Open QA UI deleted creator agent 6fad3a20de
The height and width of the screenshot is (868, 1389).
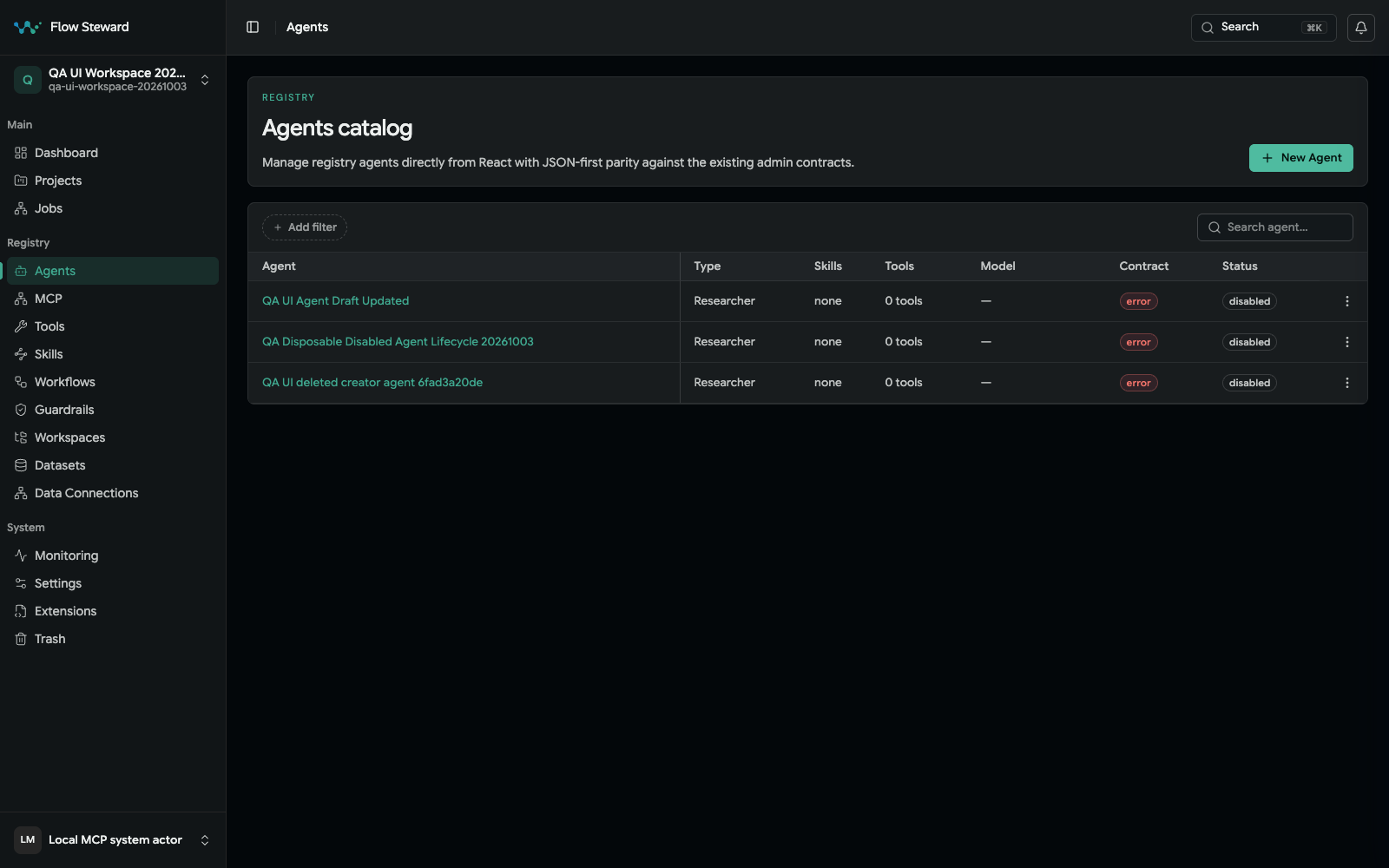[372, 383]
